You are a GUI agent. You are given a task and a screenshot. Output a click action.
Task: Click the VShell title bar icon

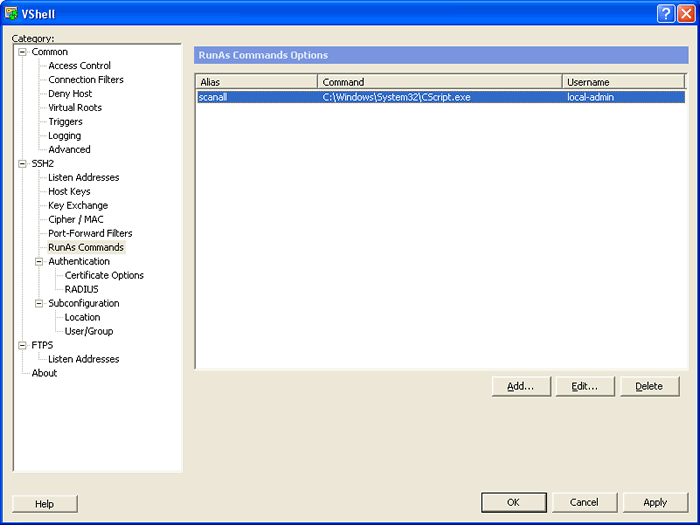(11, 13)
